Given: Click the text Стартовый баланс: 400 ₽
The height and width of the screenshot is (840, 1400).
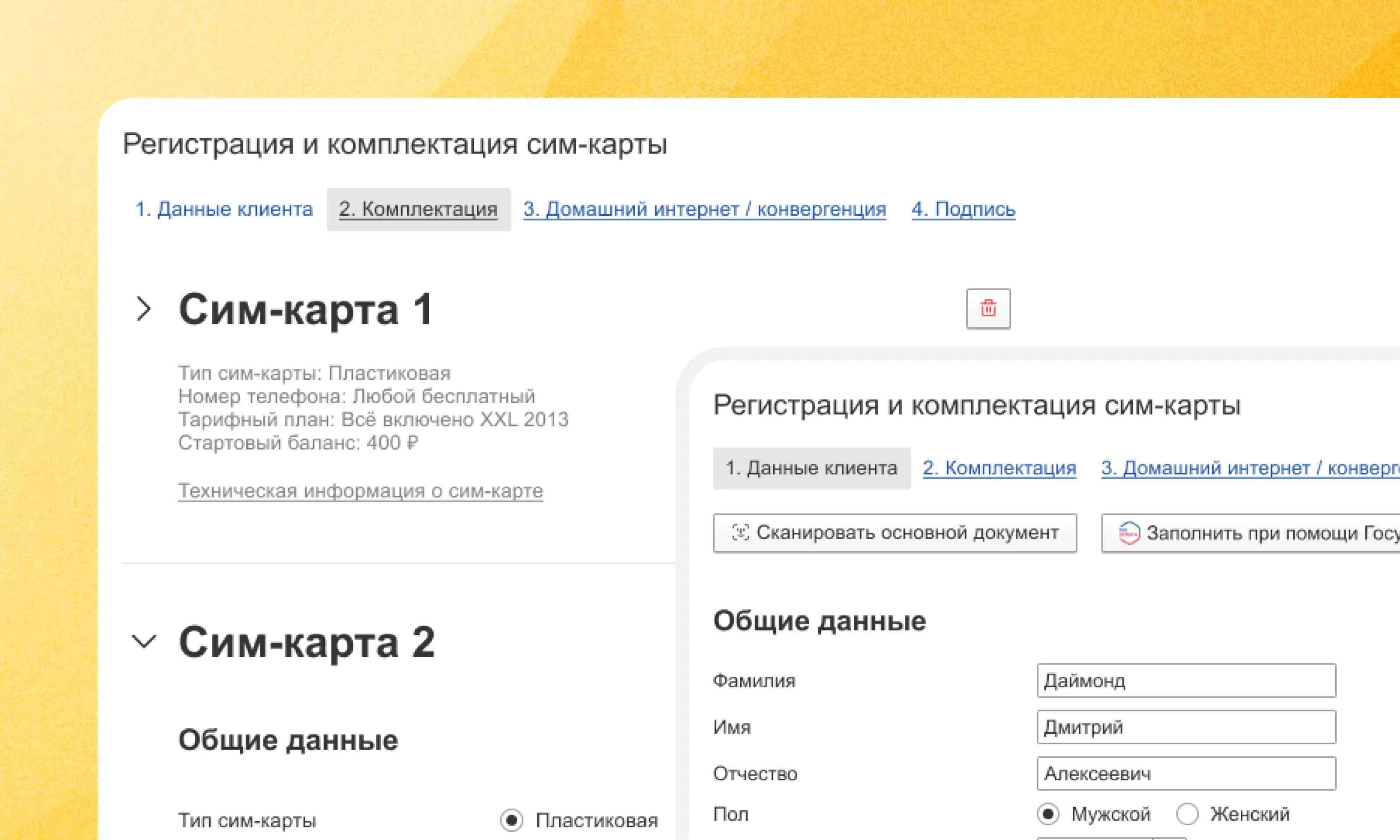Looking at the screenshot, I should tap(298, 443).
